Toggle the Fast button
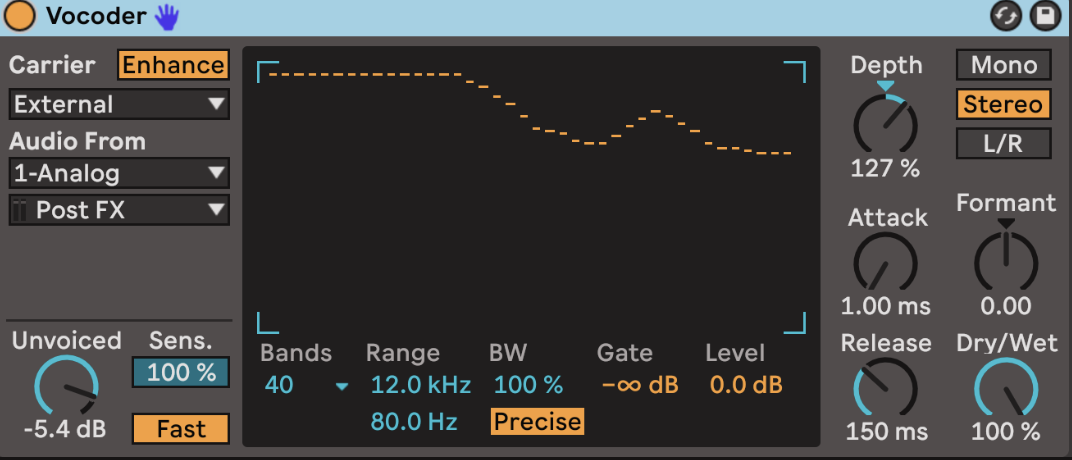Image resolution: width=1072 pixels, height=460 pixels. 181,429
